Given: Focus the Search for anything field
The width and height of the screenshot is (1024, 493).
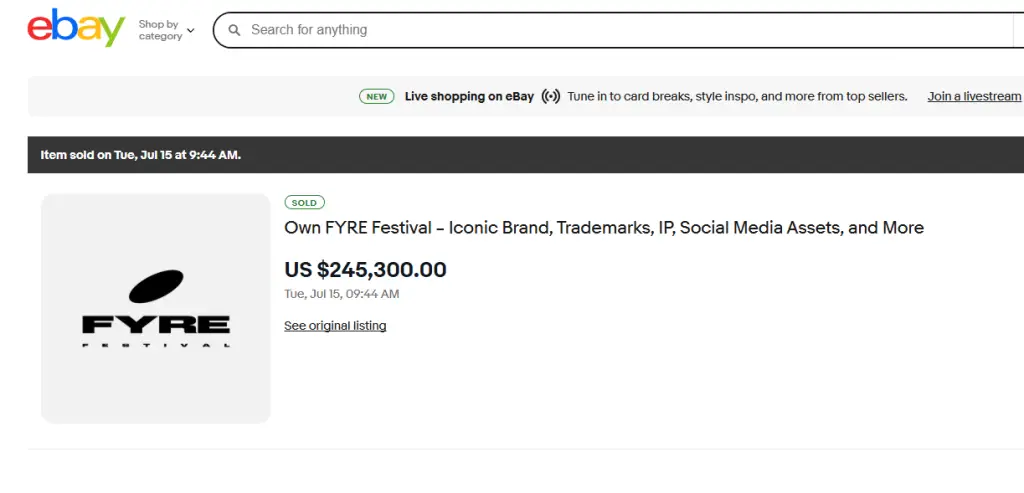Looking at the screenshot, I should click(618, 30).
